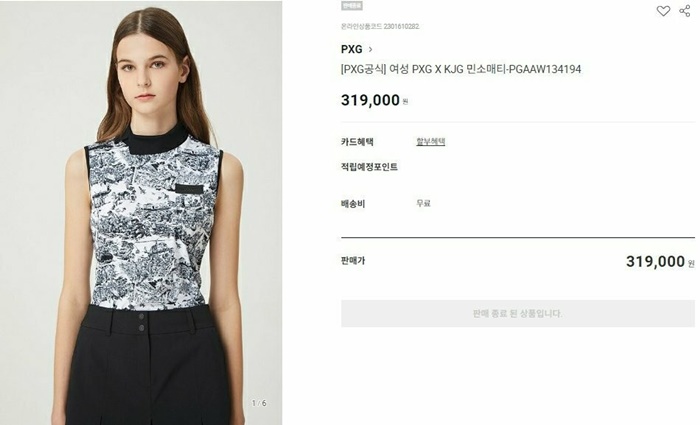700x425 pixels.
Task: Expand the chevron beside PXG brand
Action: click(370, 50)
